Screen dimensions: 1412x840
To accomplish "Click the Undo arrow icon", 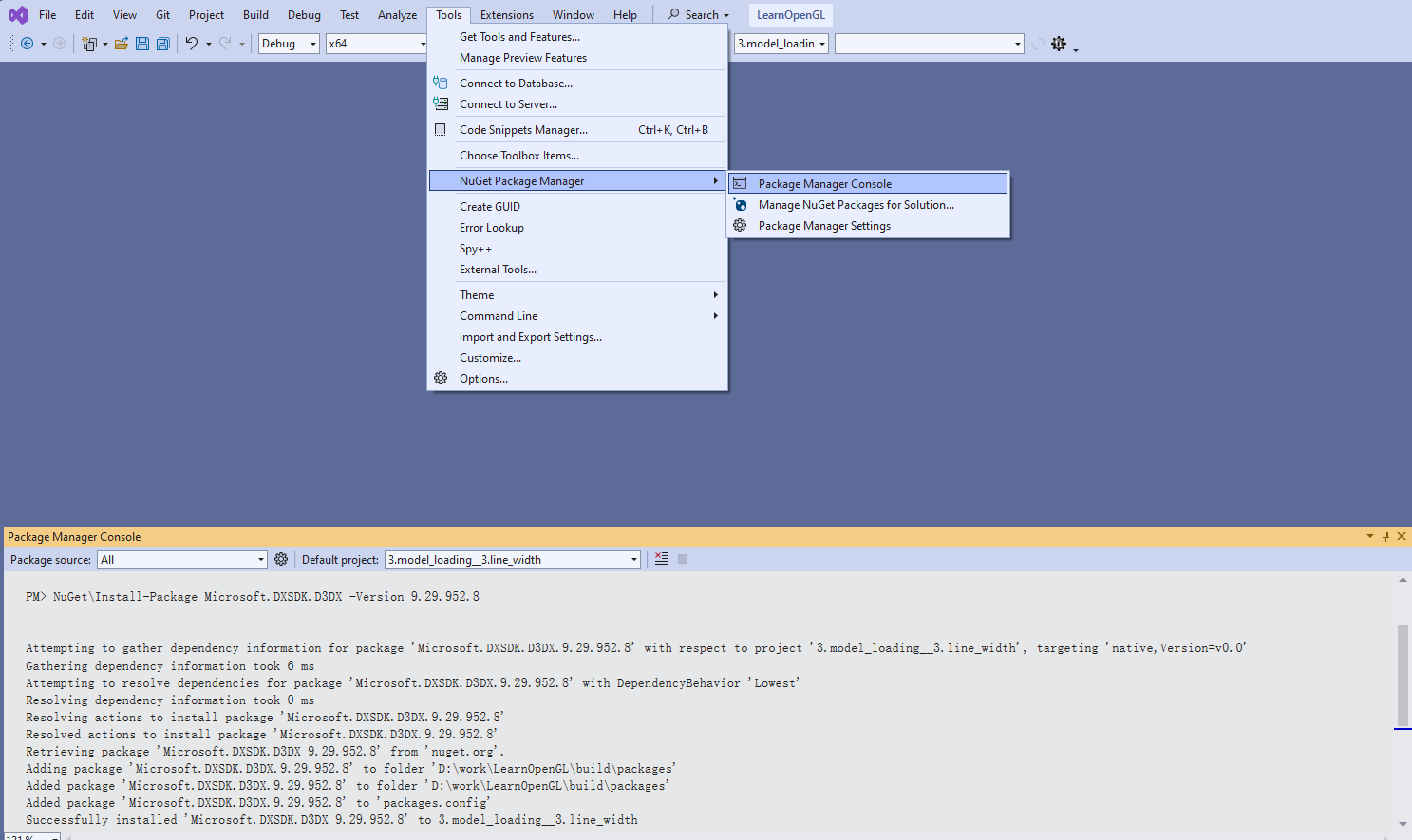I will [x=191, y=44].
